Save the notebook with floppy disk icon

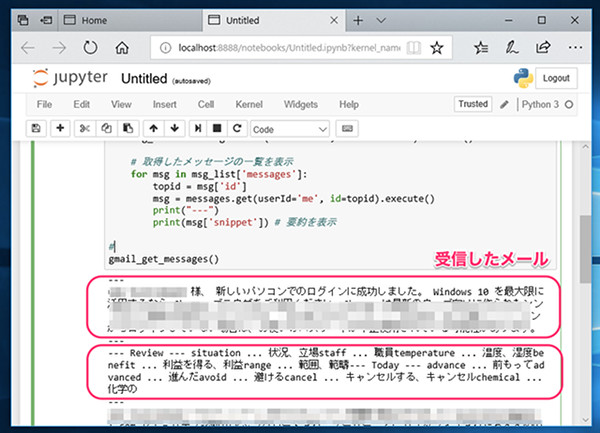point(36,129)
